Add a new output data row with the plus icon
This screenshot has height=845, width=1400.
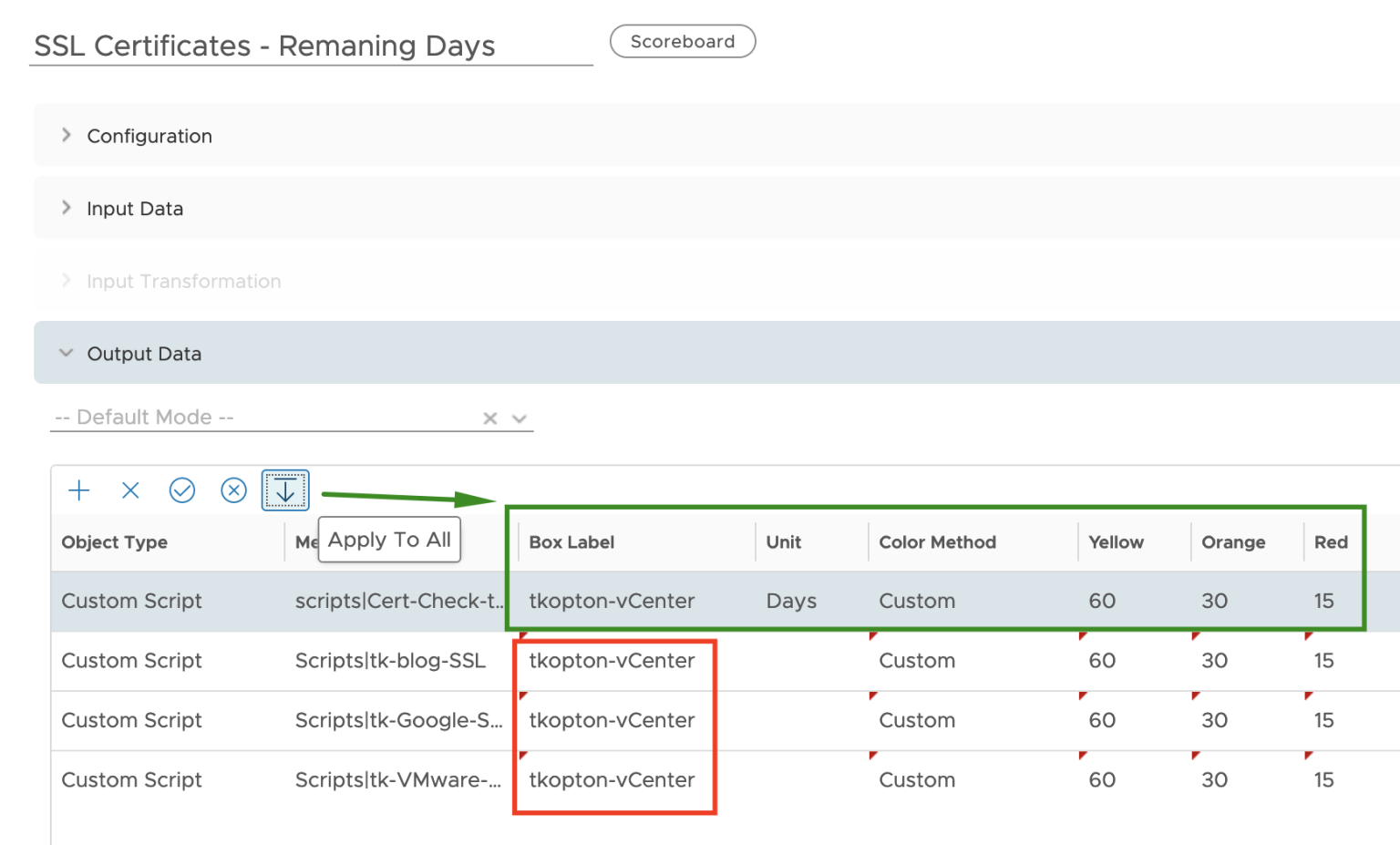coord(79,489)
